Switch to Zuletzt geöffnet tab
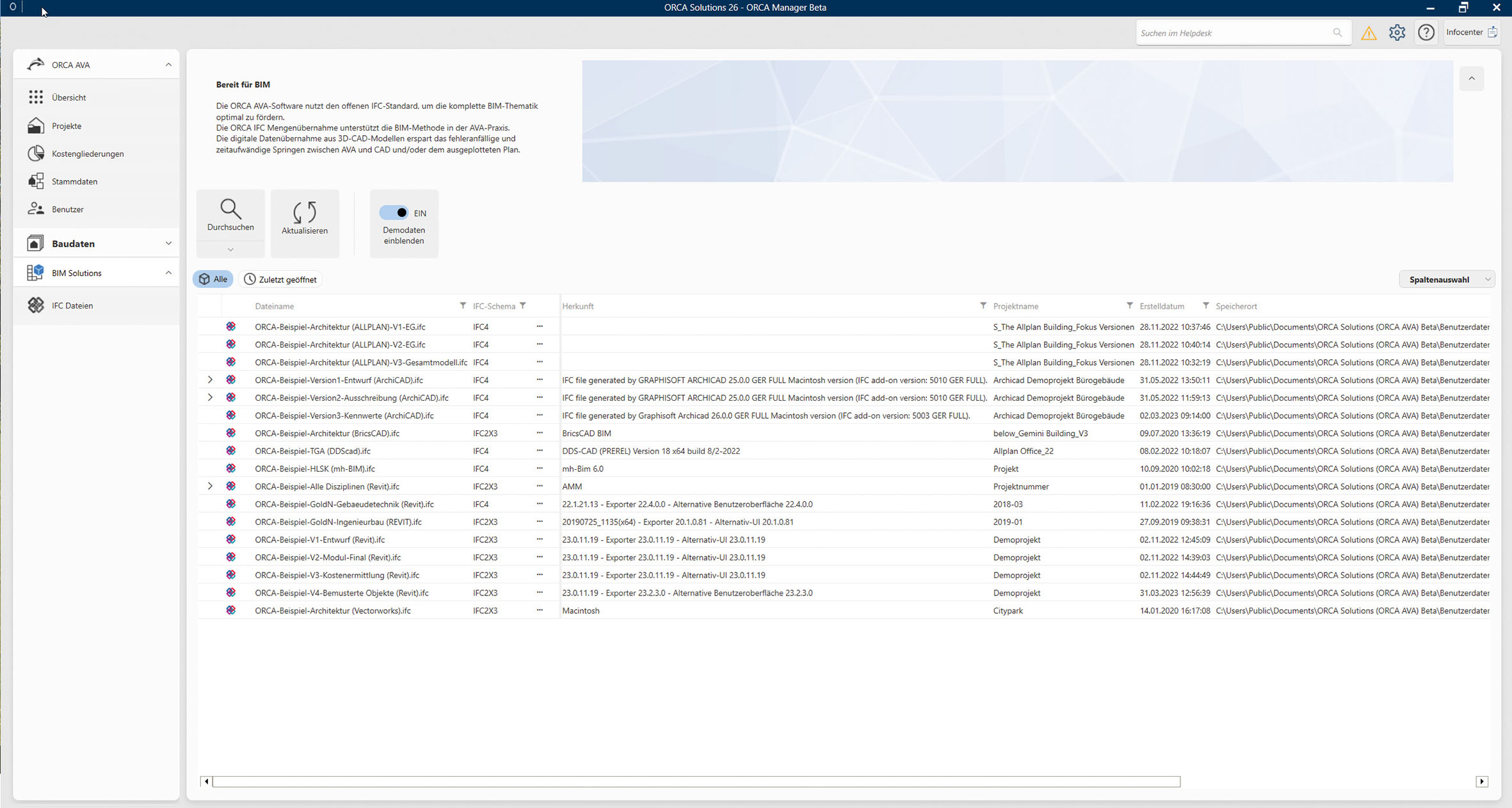Viewport: 1512px width, 808px height. pyautogui.click(x=280, y=280)
